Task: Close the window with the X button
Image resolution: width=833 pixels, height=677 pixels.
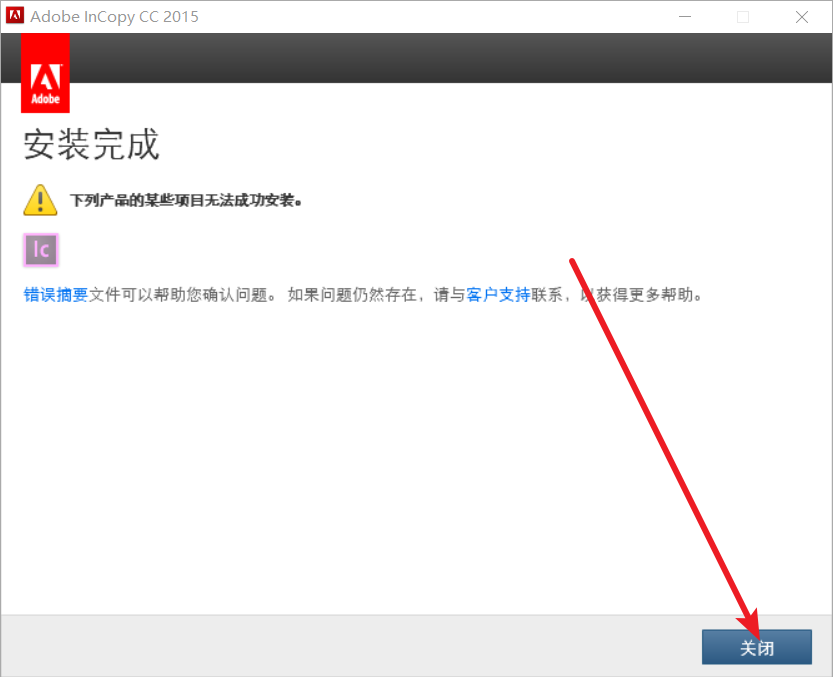Action: point(802,16)
